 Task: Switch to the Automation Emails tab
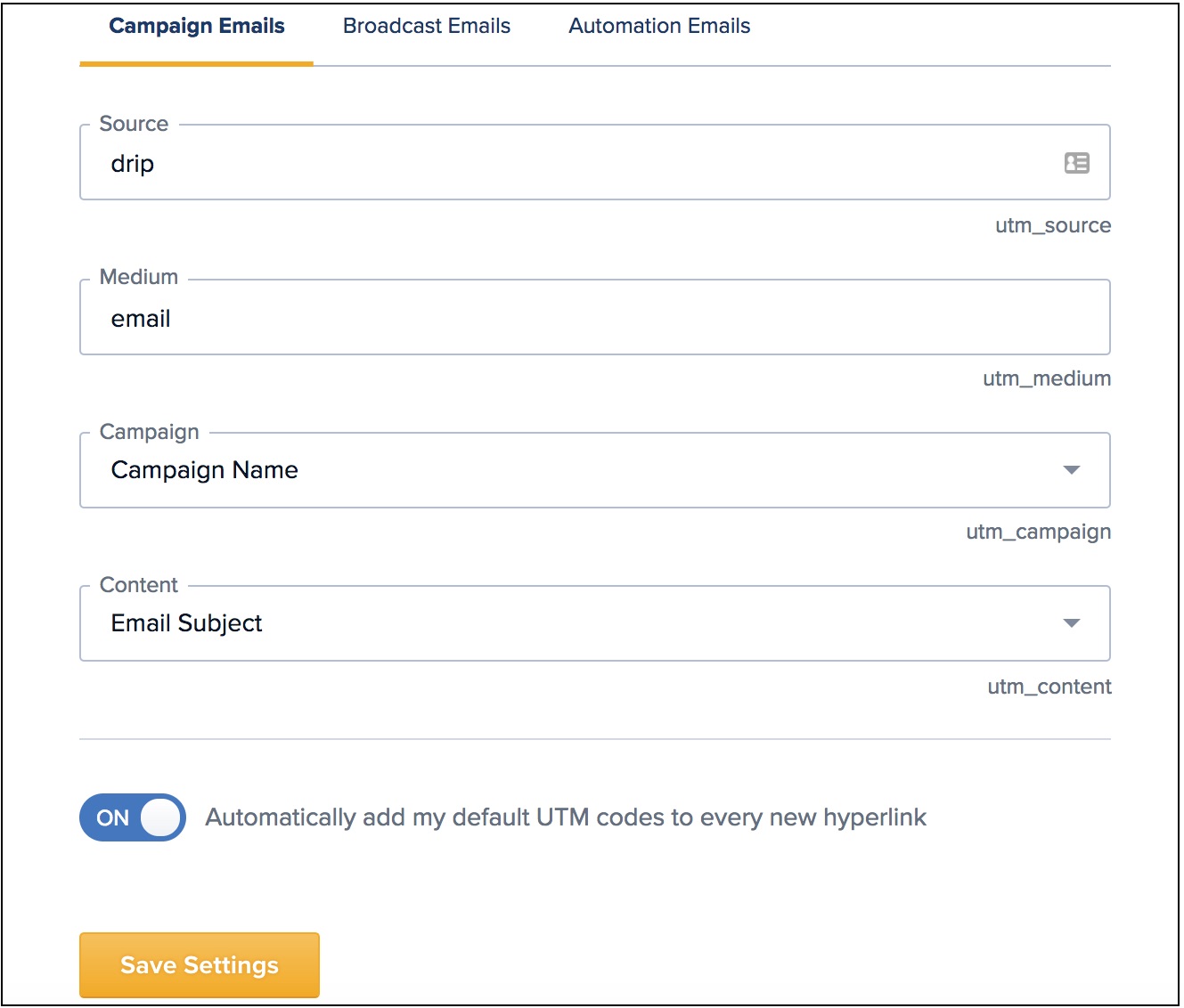coord(659,27)
